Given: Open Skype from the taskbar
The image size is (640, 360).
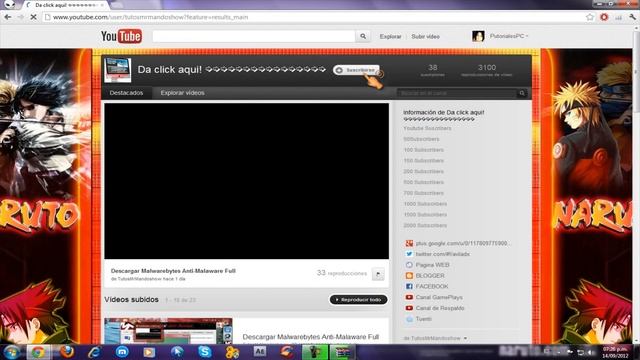Looking at the screenshot, I should click(x=204, y=352).
